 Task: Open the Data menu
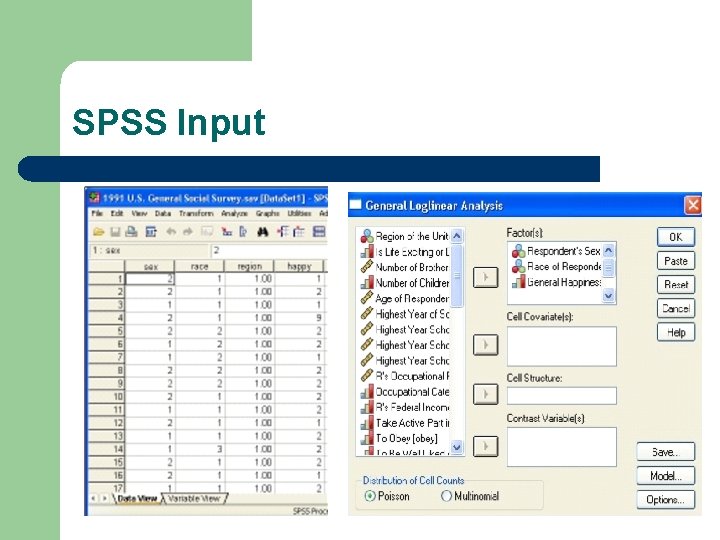163,214
